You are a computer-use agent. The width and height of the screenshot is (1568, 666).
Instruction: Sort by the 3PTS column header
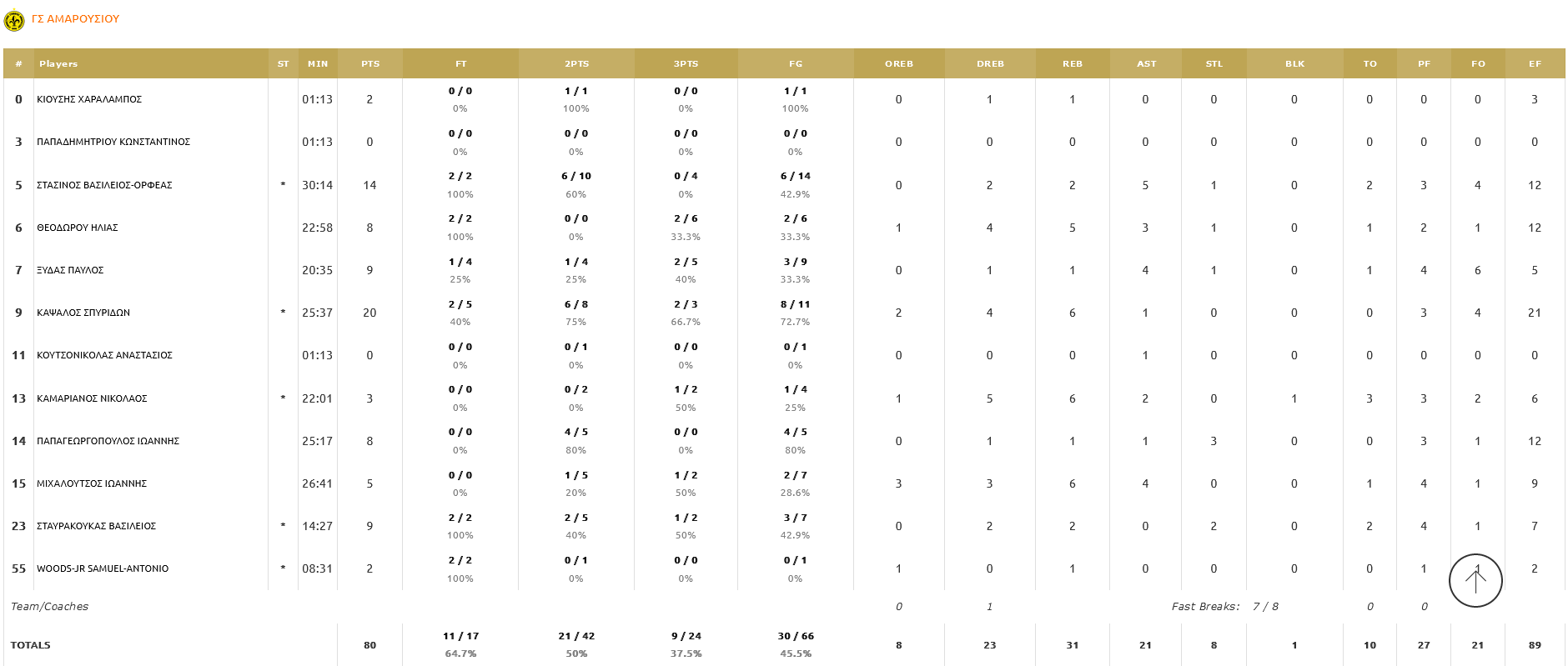coord(686,63)
